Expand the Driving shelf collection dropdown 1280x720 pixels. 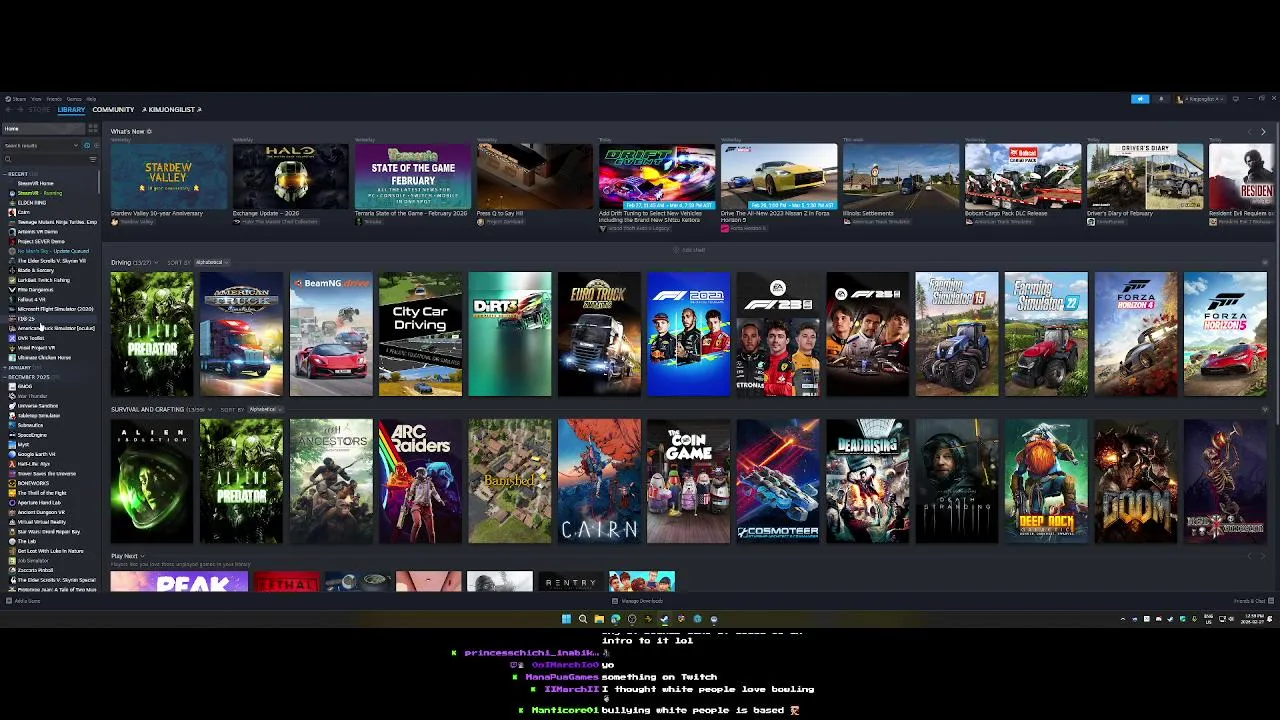coord(156,262)
